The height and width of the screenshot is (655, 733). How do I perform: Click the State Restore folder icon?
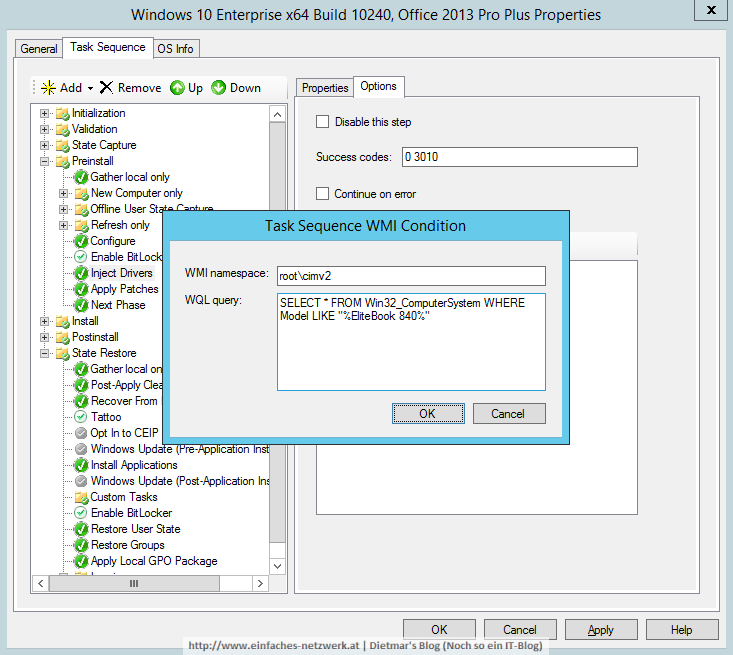point(63,353)
